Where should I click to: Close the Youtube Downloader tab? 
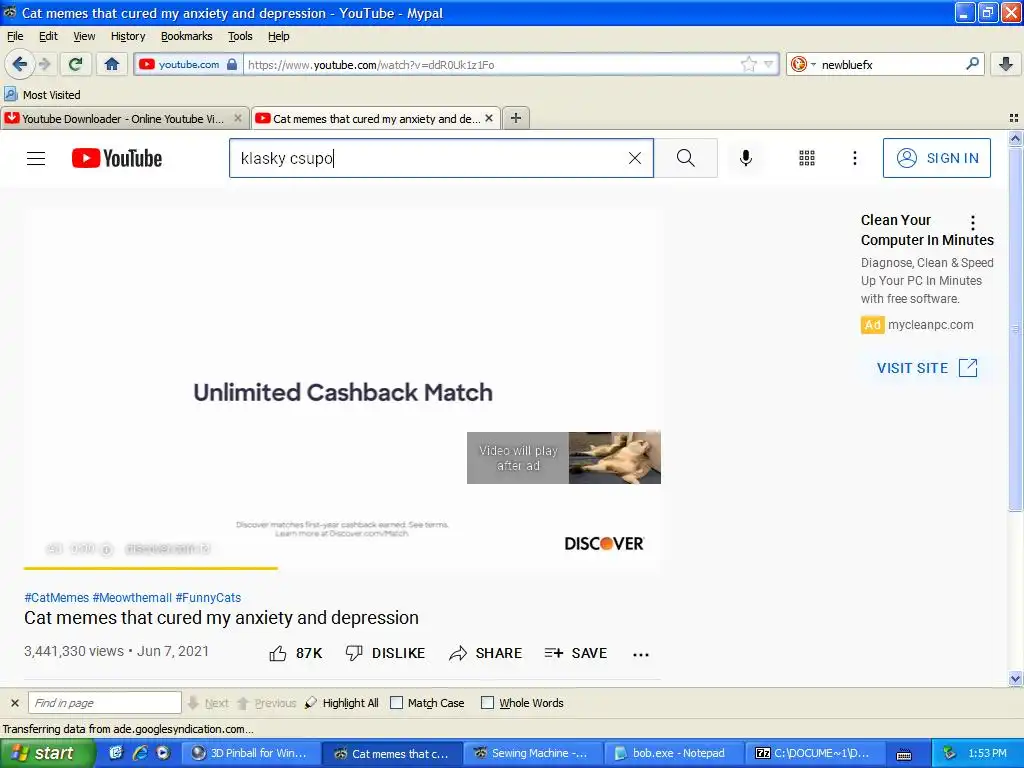(x=238, y=118)
